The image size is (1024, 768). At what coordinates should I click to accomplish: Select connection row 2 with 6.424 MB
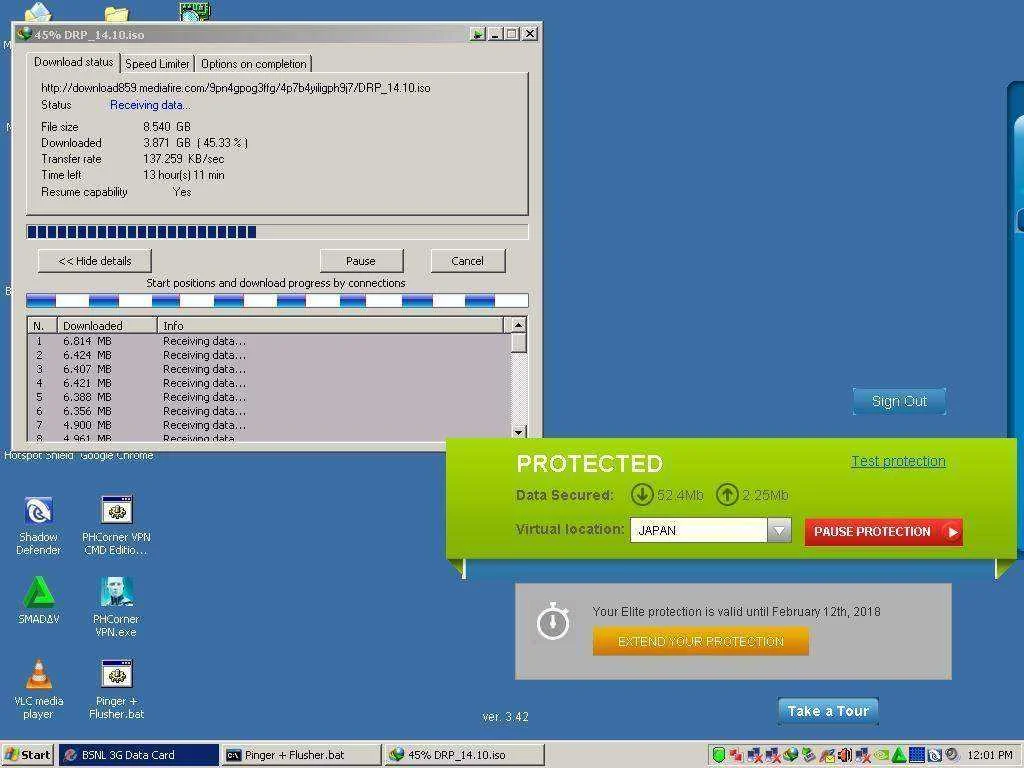(x=269, y=355)
